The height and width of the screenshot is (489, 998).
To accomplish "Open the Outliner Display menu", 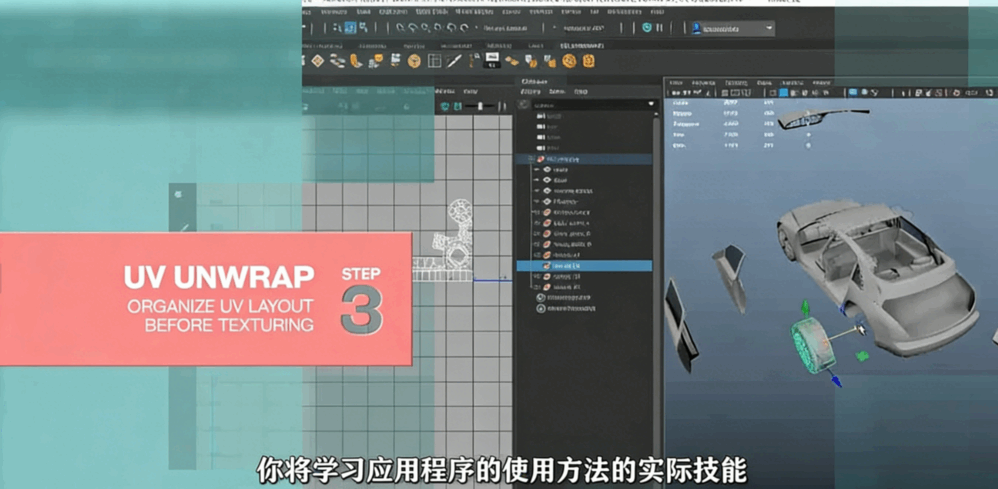I will pos(530,92).
